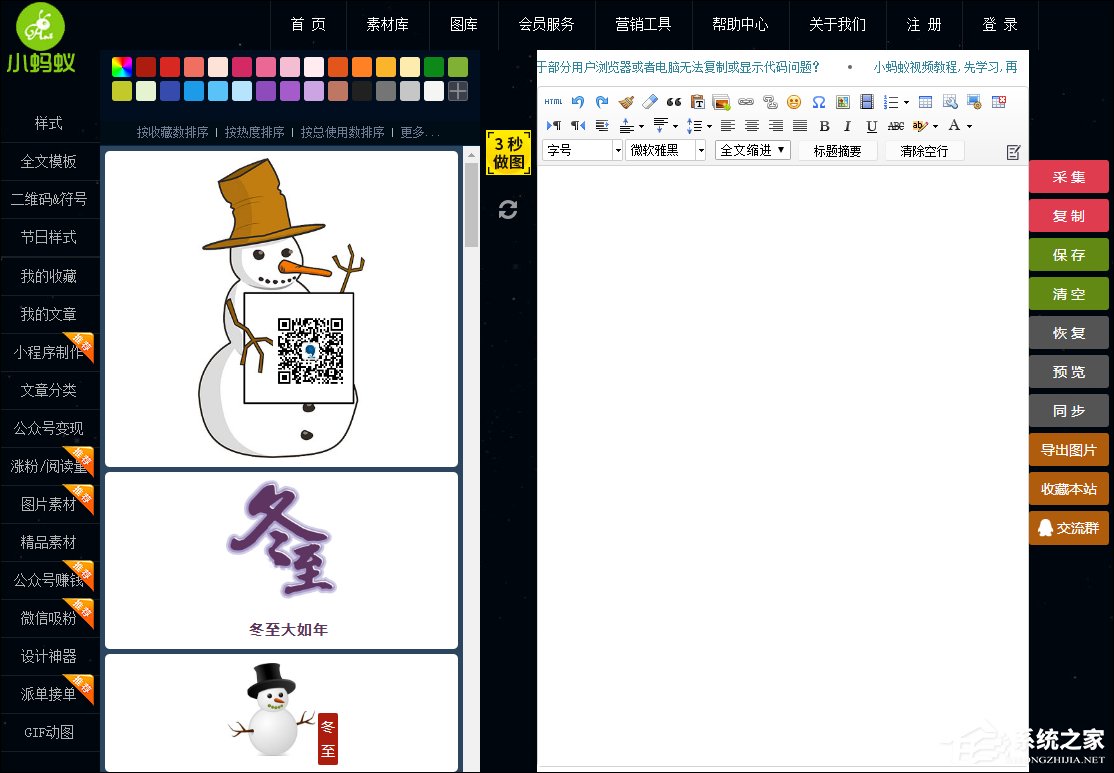The image size is (1114, 773).
Task: Toggle underline formatting
Action: click(872, 126)
